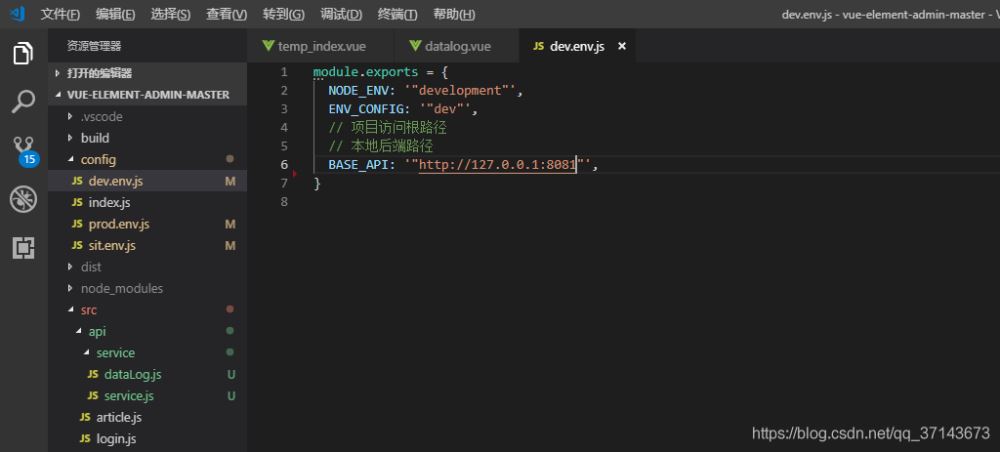Click the http://127.0.0.1:8081 URL in code

point(497,165)
